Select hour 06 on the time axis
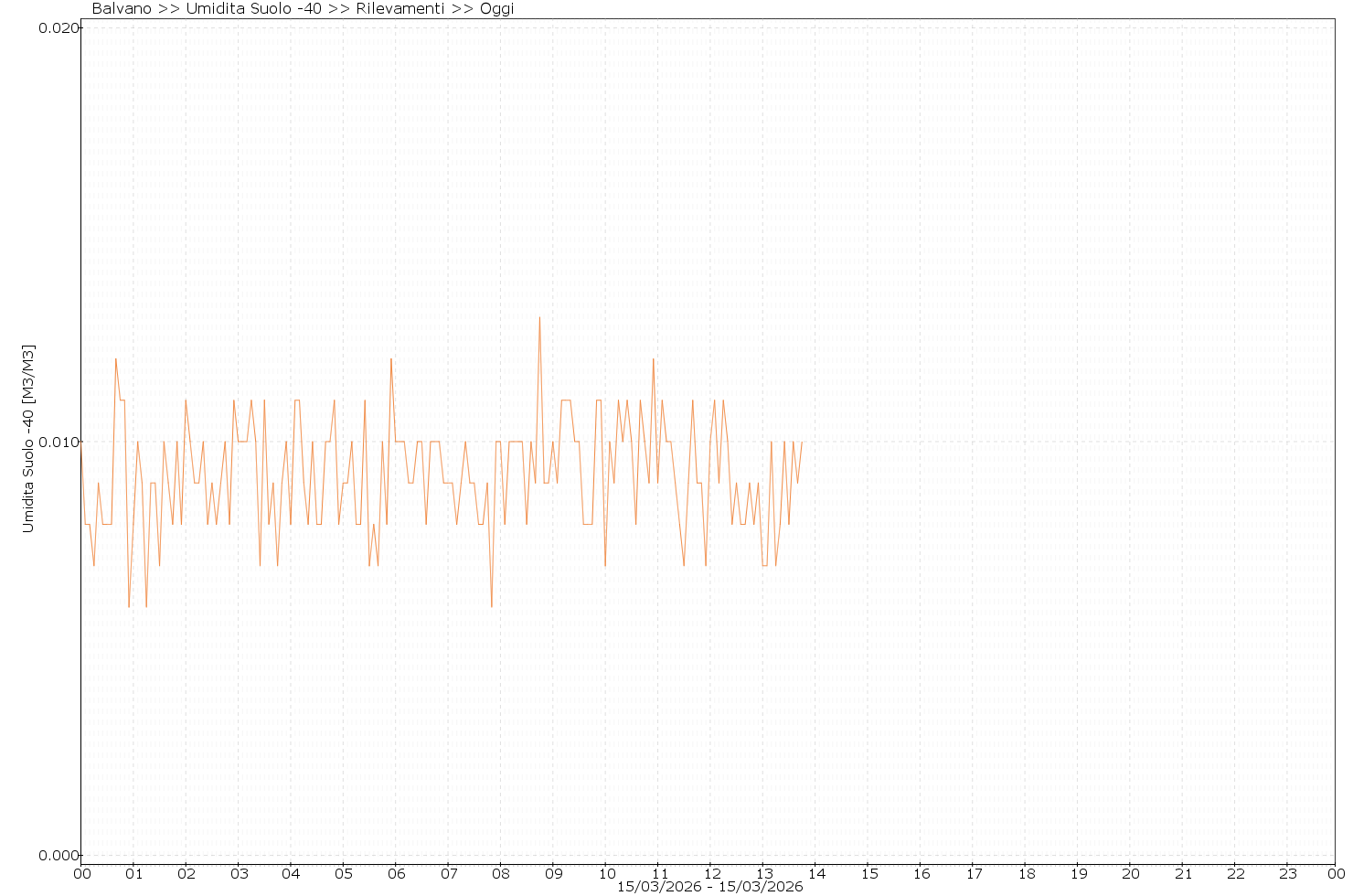The image size is (1353, 896). point(396,873)
